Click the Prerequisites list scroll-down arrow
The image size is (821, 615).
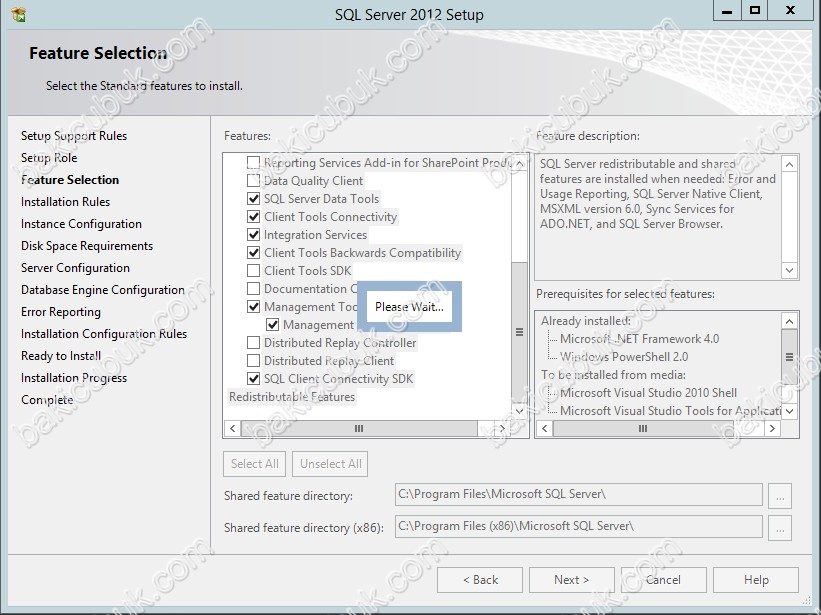coord(790,411)
